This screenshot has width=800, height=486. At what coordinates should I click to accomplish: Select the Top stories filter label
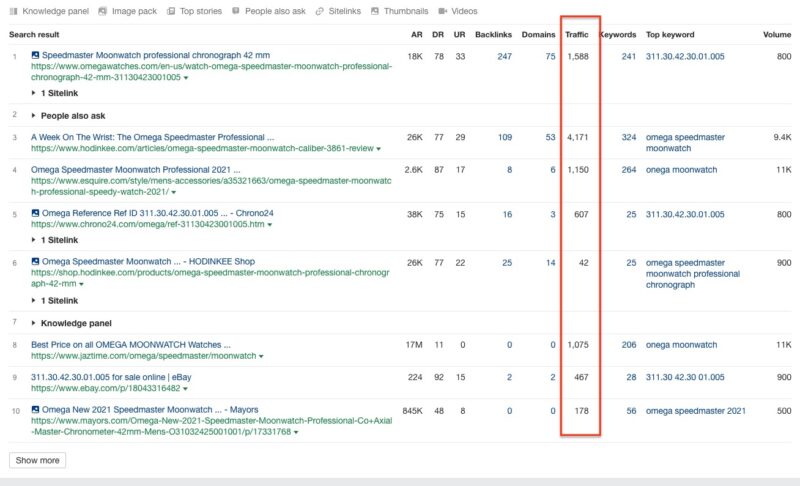coord(201,11)
